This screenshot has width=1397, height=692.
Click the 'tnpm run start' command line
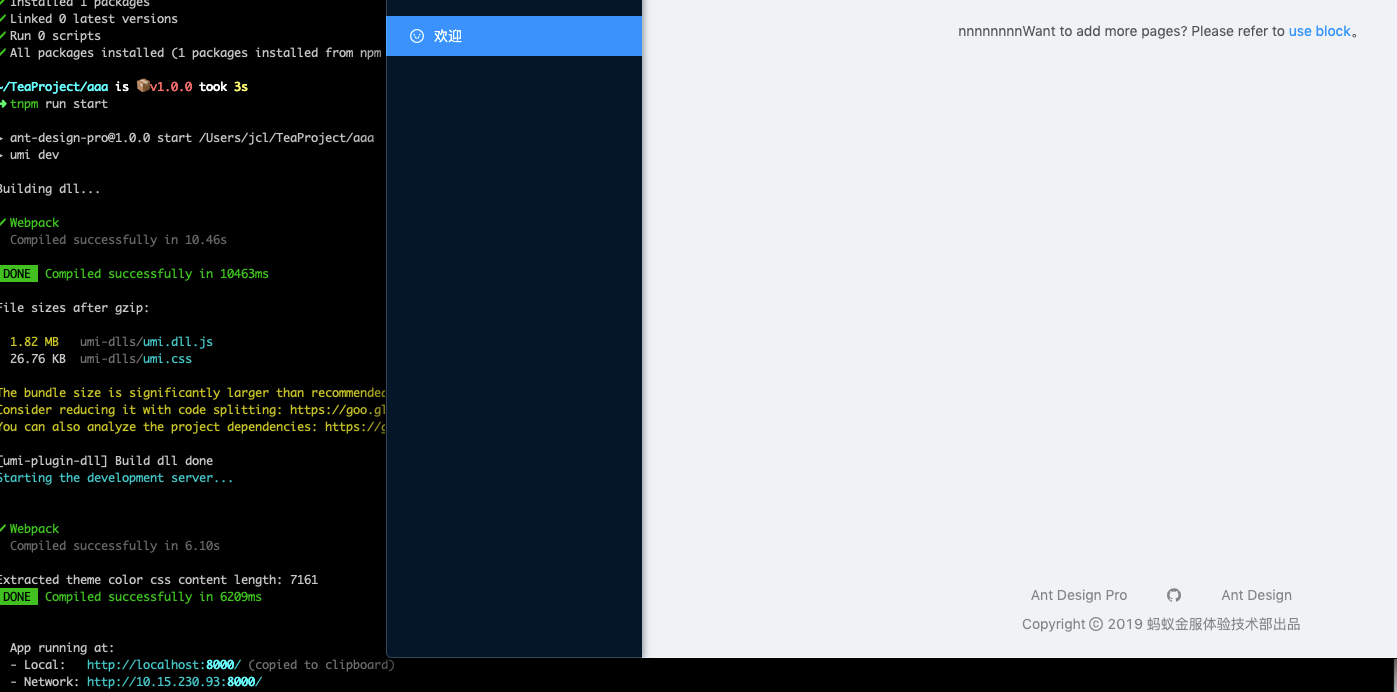pos(59,104)
